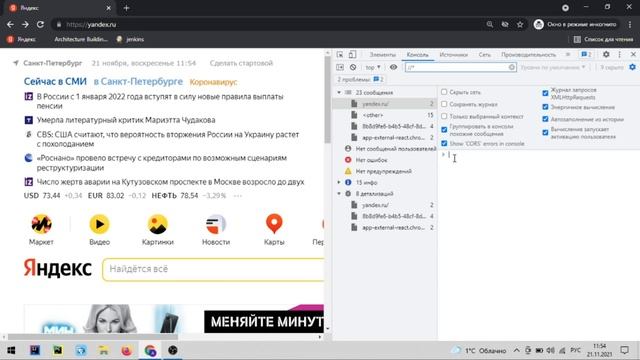Switch to the Элементы tab
The width and height of the screenshot is (640, 360).
point(382,55)
